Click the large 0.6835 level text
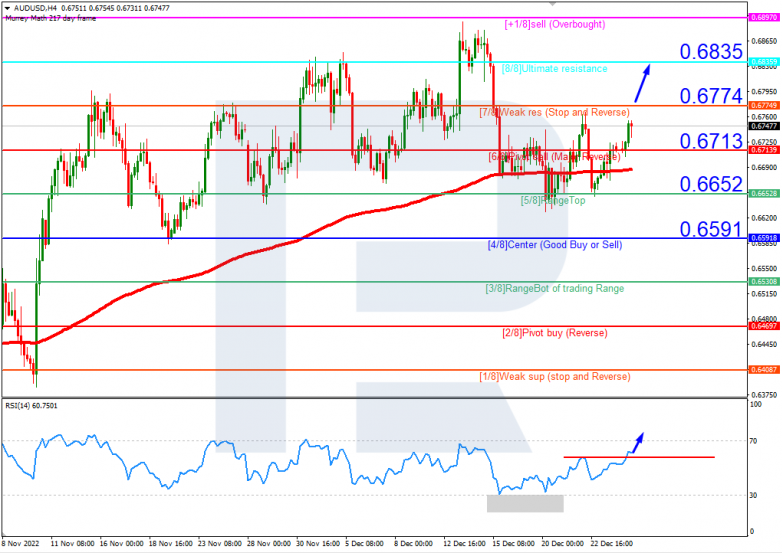This screenshot has width=782, height=553. (711, 51)
